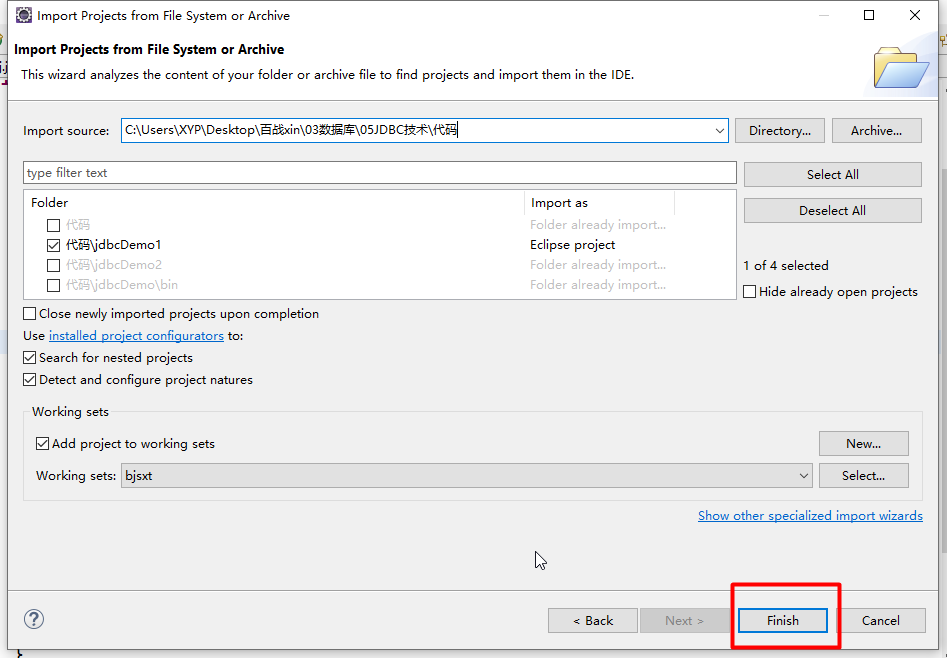
Task: Click the Cancel button
Action: 881,621
